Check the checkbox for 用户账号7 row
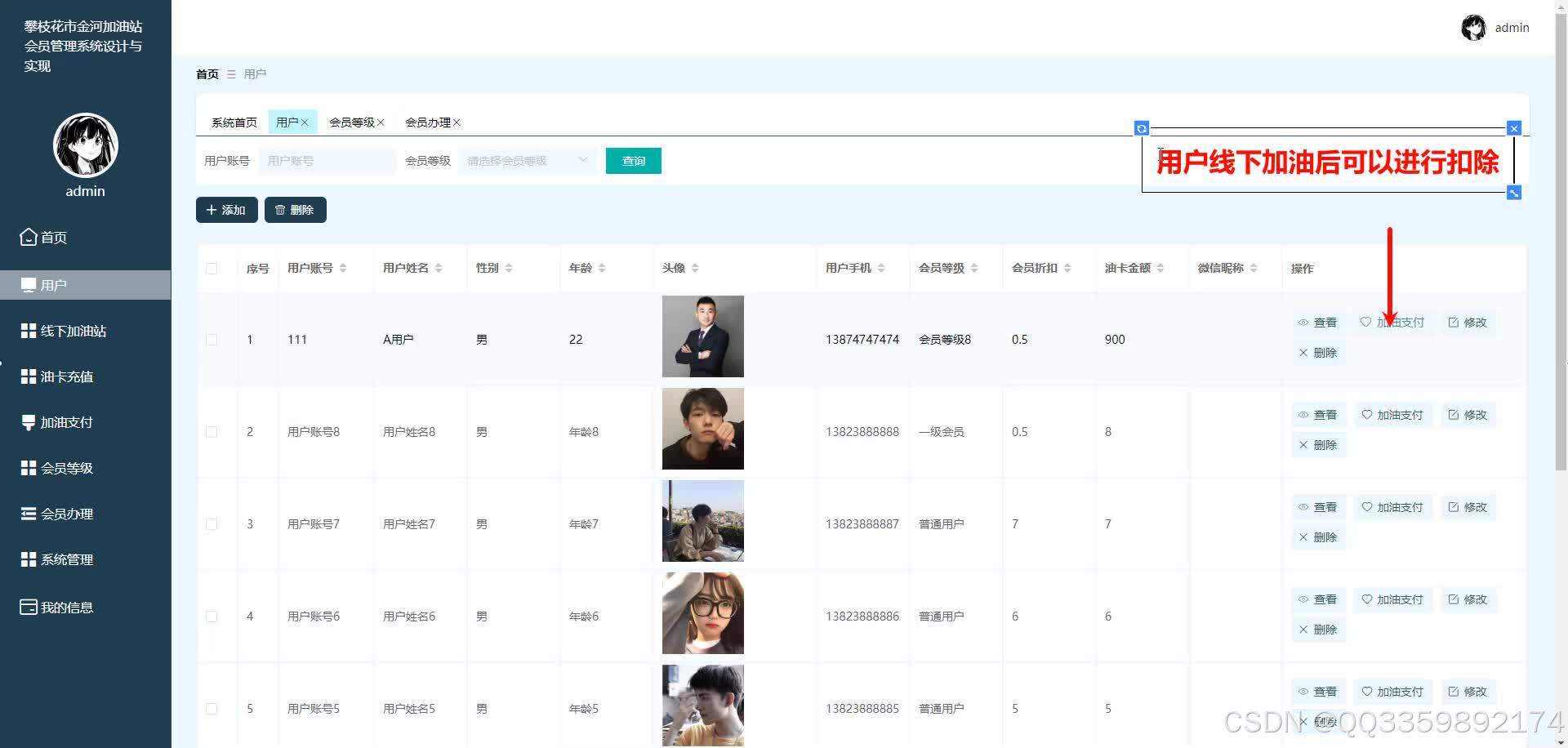This screenshot has width=1568, height=748. point(212,524)
